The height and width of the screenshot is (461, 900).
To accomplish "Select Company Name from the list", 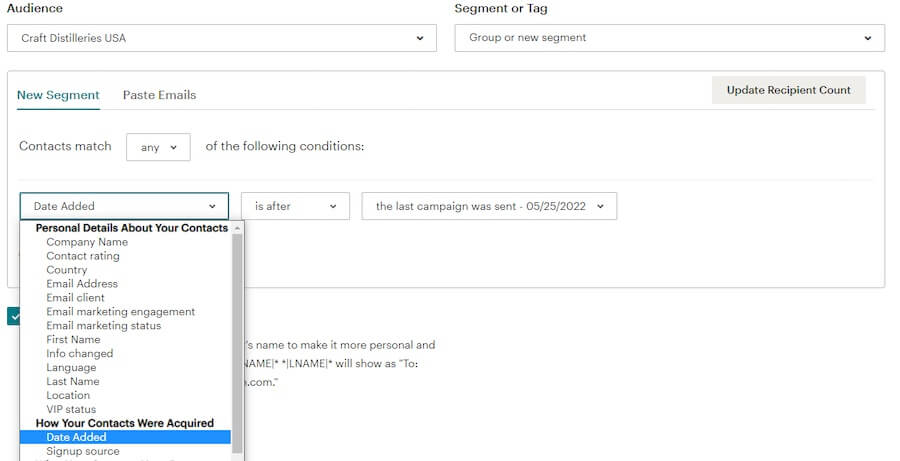I will pos(87,242).
